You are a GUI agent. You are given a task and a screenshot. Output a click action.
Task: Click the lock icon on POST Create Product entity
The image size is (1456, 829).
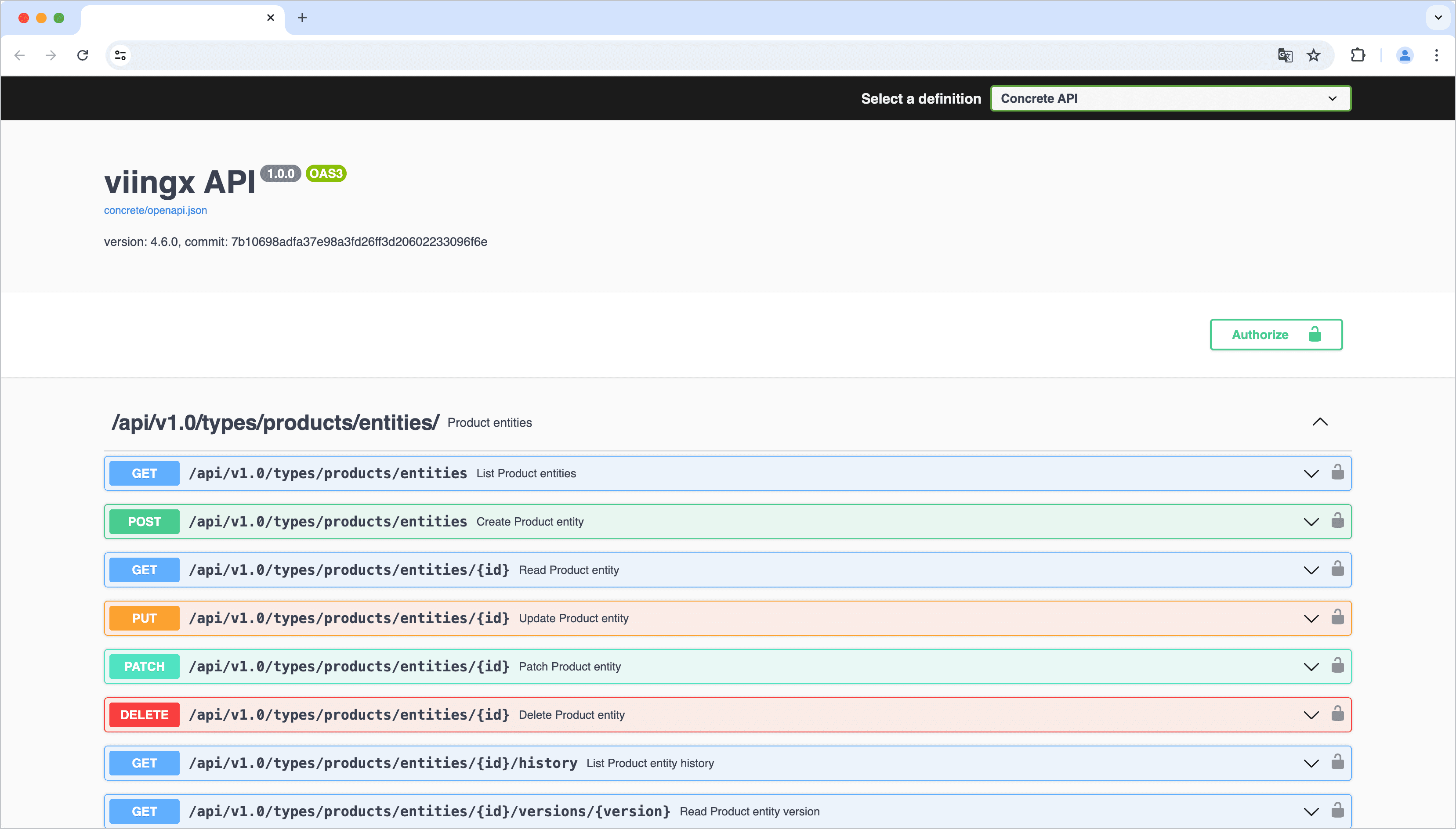point(1337,520)
